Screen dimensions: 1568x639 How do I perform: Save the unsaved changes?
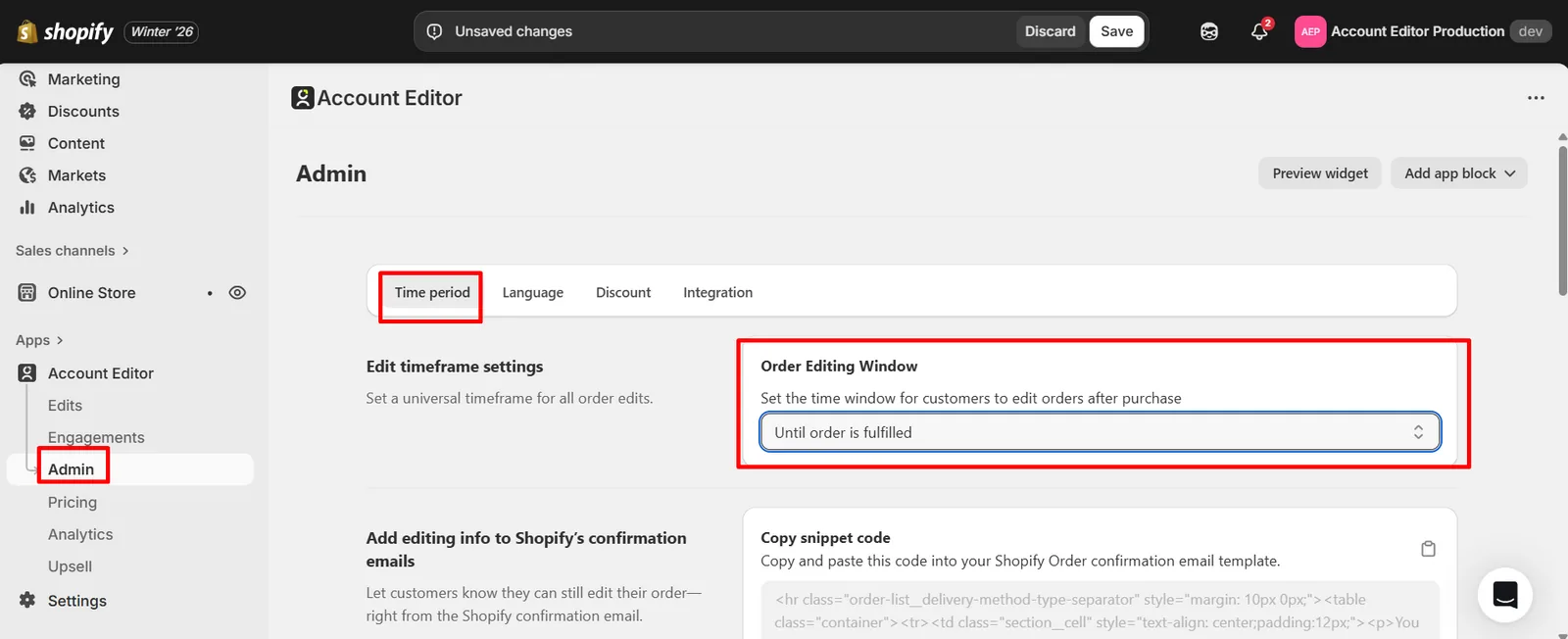pos(1116,31)
